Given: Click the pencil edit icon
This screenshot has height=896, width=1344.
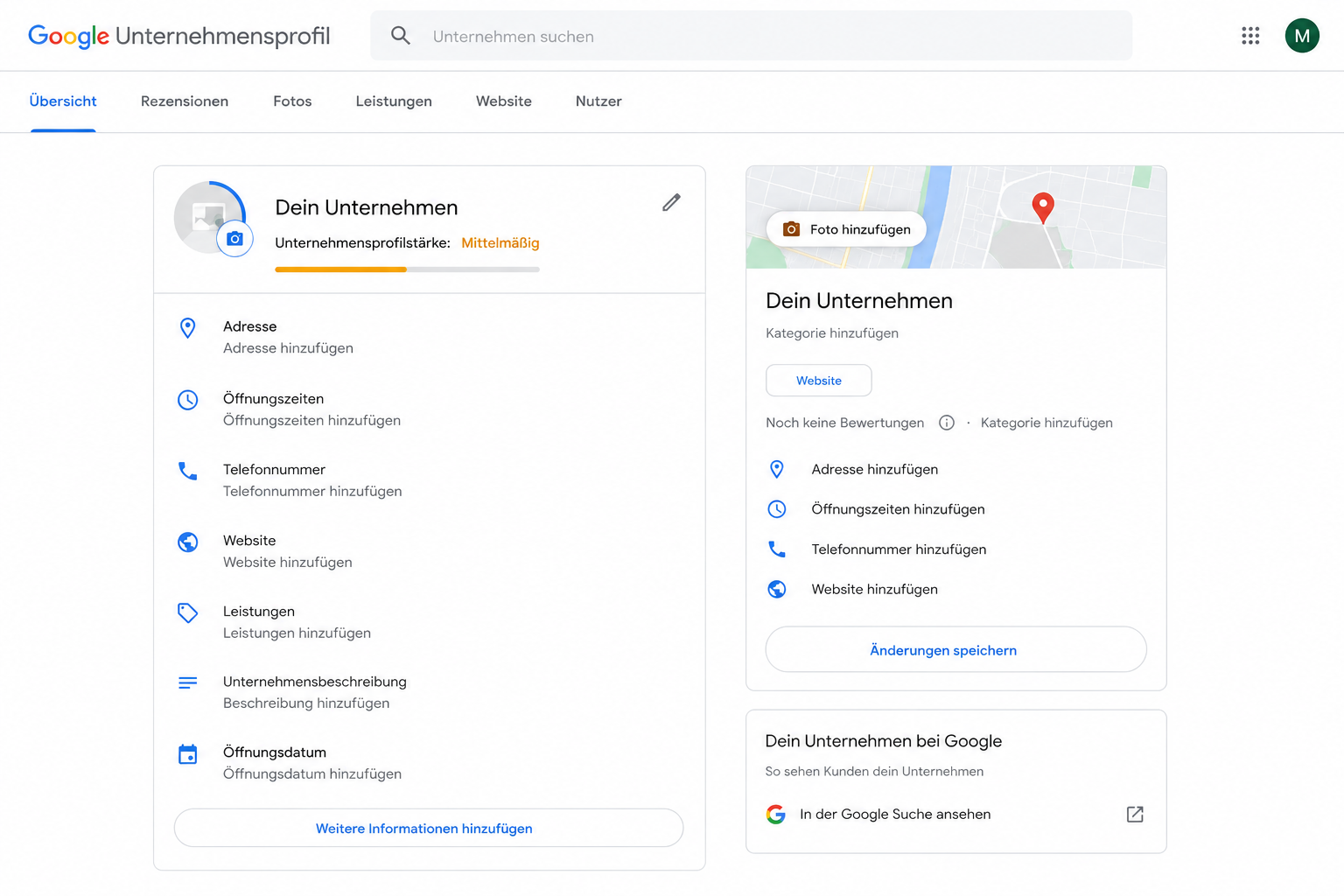Looking at the screenshot, I should click(671, 203).
